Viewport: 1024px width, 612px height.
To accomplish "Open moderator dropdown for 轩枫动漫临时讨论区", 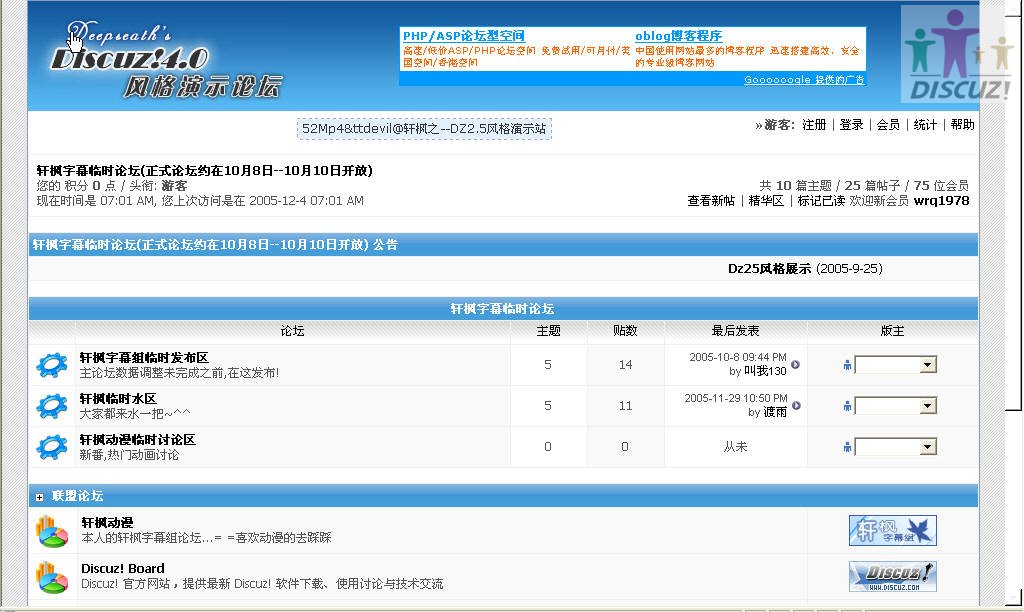I will coord(895,447).
